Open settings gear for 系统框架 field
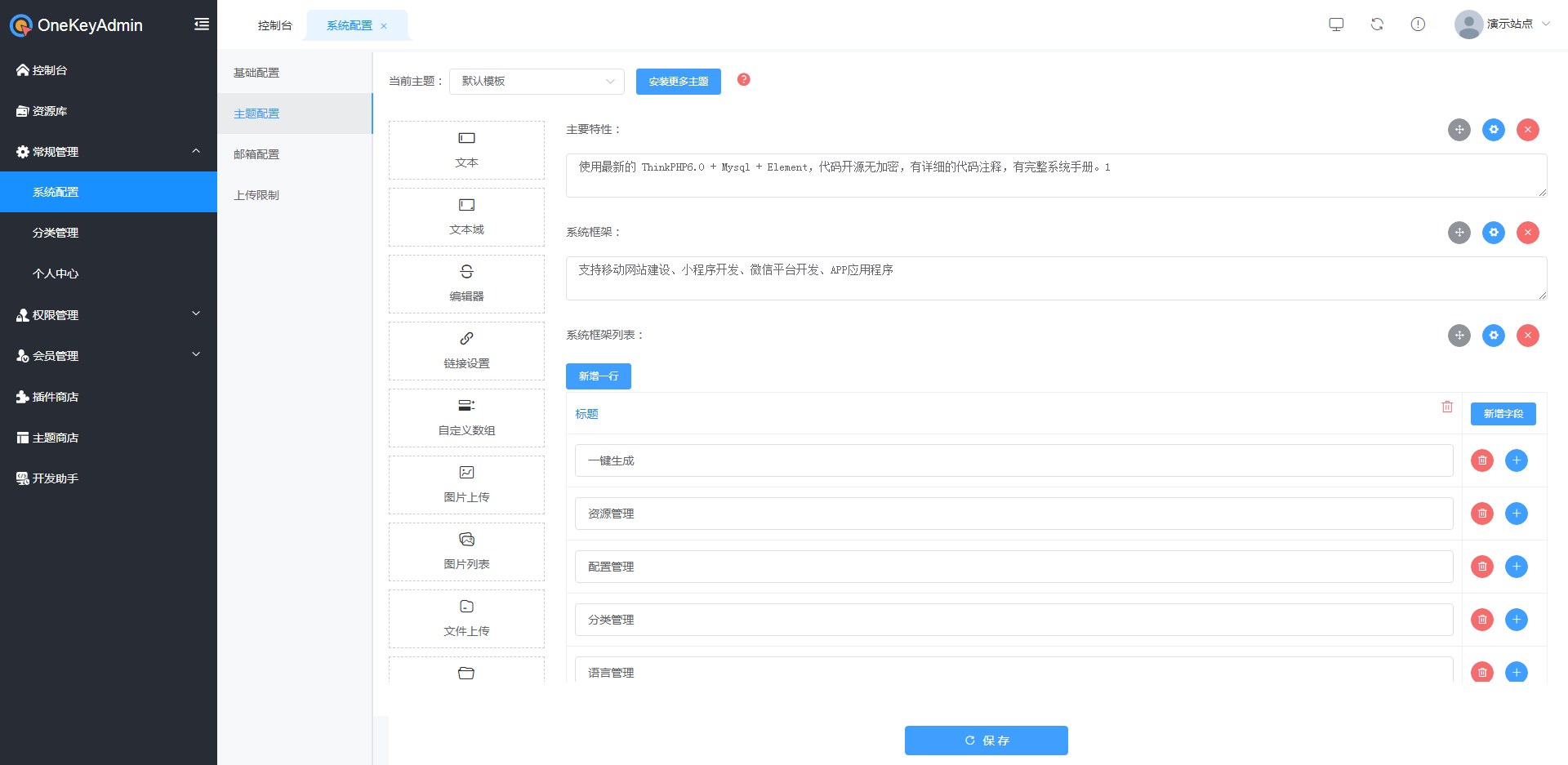 [x=1494, y=233]
